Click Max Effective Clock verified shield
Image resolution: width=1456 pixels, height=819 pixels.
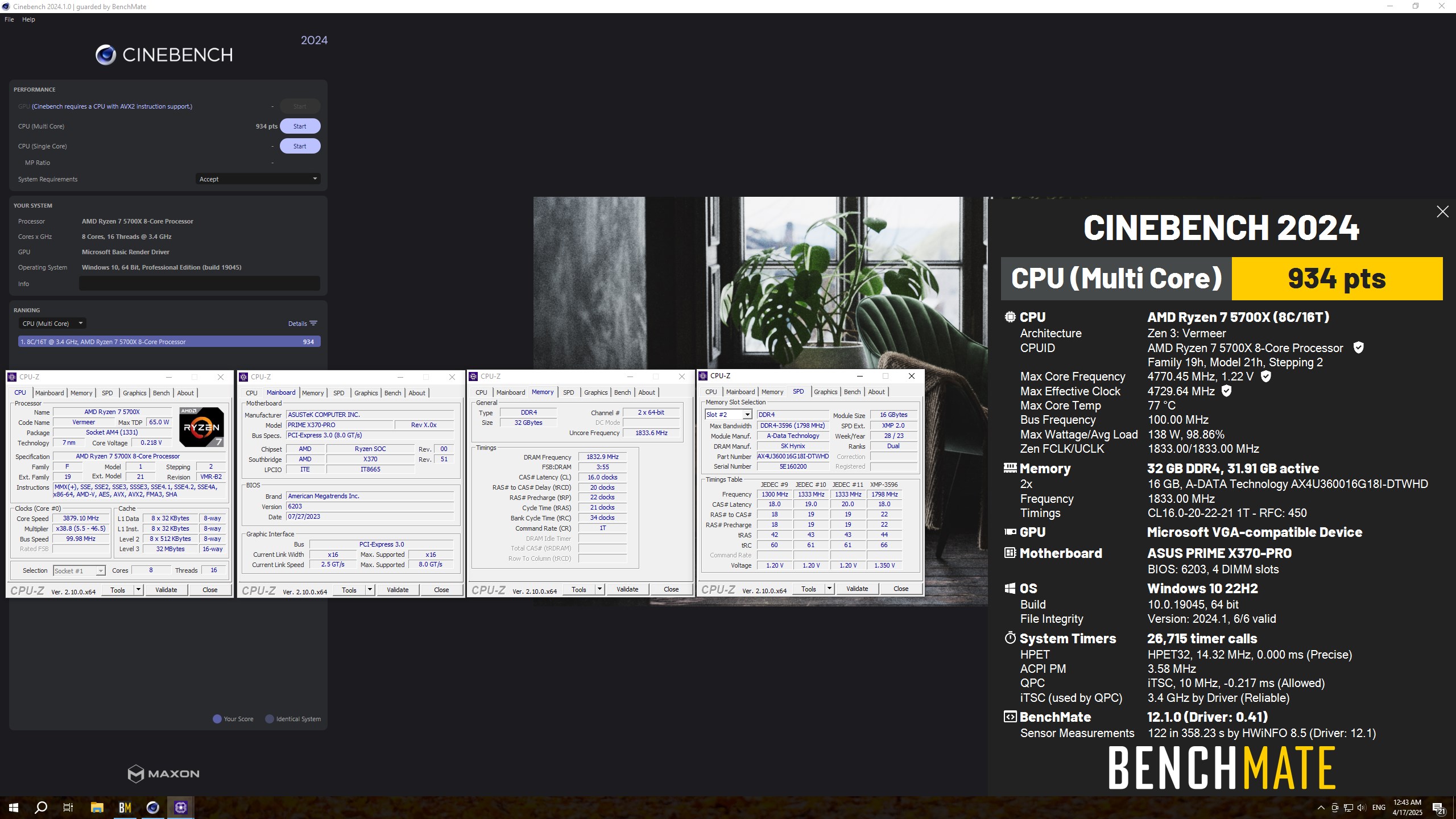click(1227, 391)
